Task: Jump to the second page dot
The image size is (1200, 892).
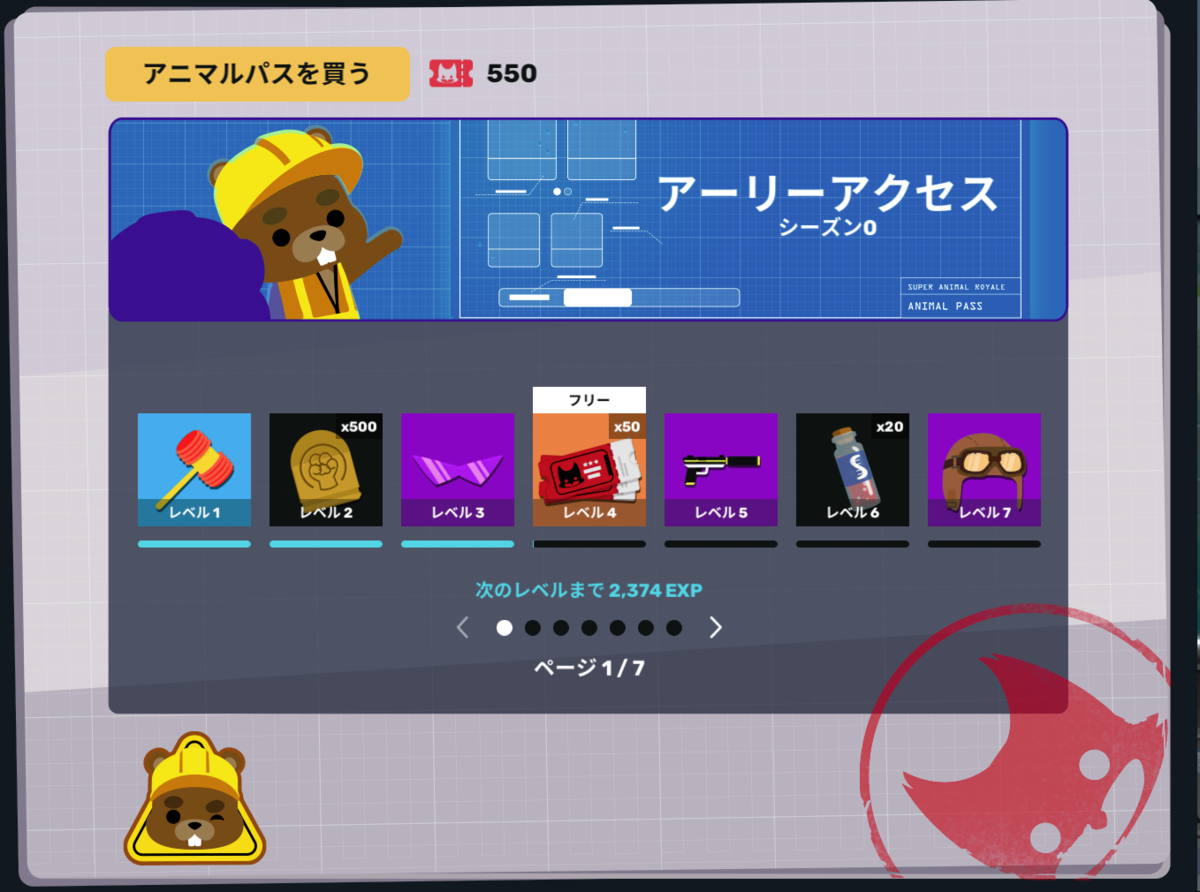Action: coord(533,627)
